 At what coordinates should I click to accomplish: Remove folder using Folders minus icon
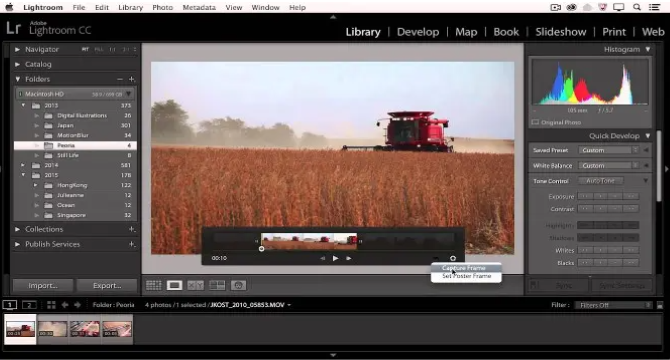coord(120,79)
